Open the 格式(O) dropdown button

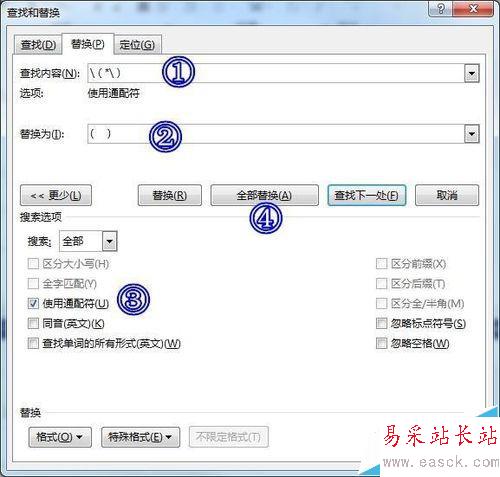60,437
